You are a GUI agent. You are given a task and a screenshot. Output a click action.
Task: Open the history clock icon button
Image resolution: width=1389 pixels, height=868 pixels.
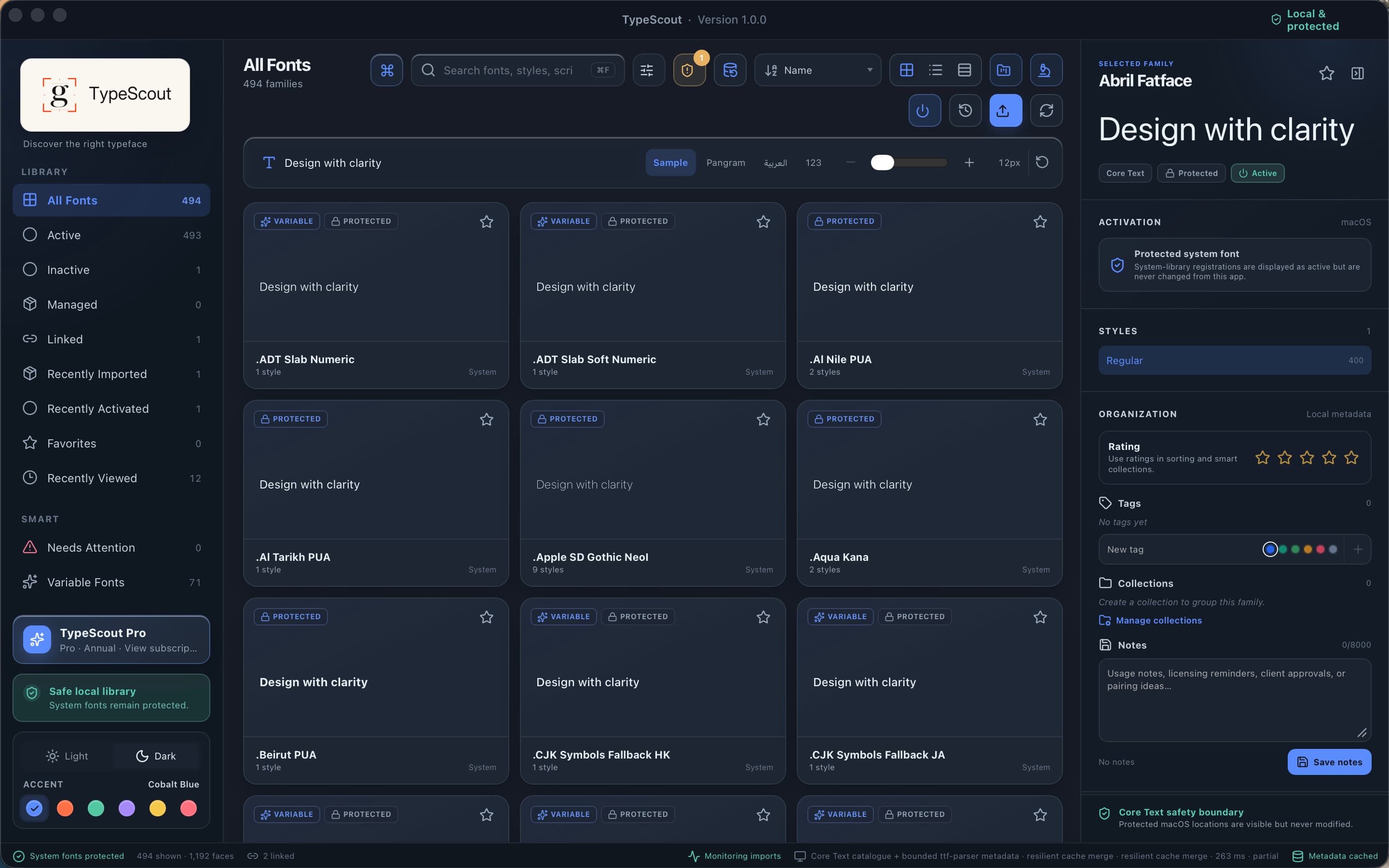click(965, 110)
